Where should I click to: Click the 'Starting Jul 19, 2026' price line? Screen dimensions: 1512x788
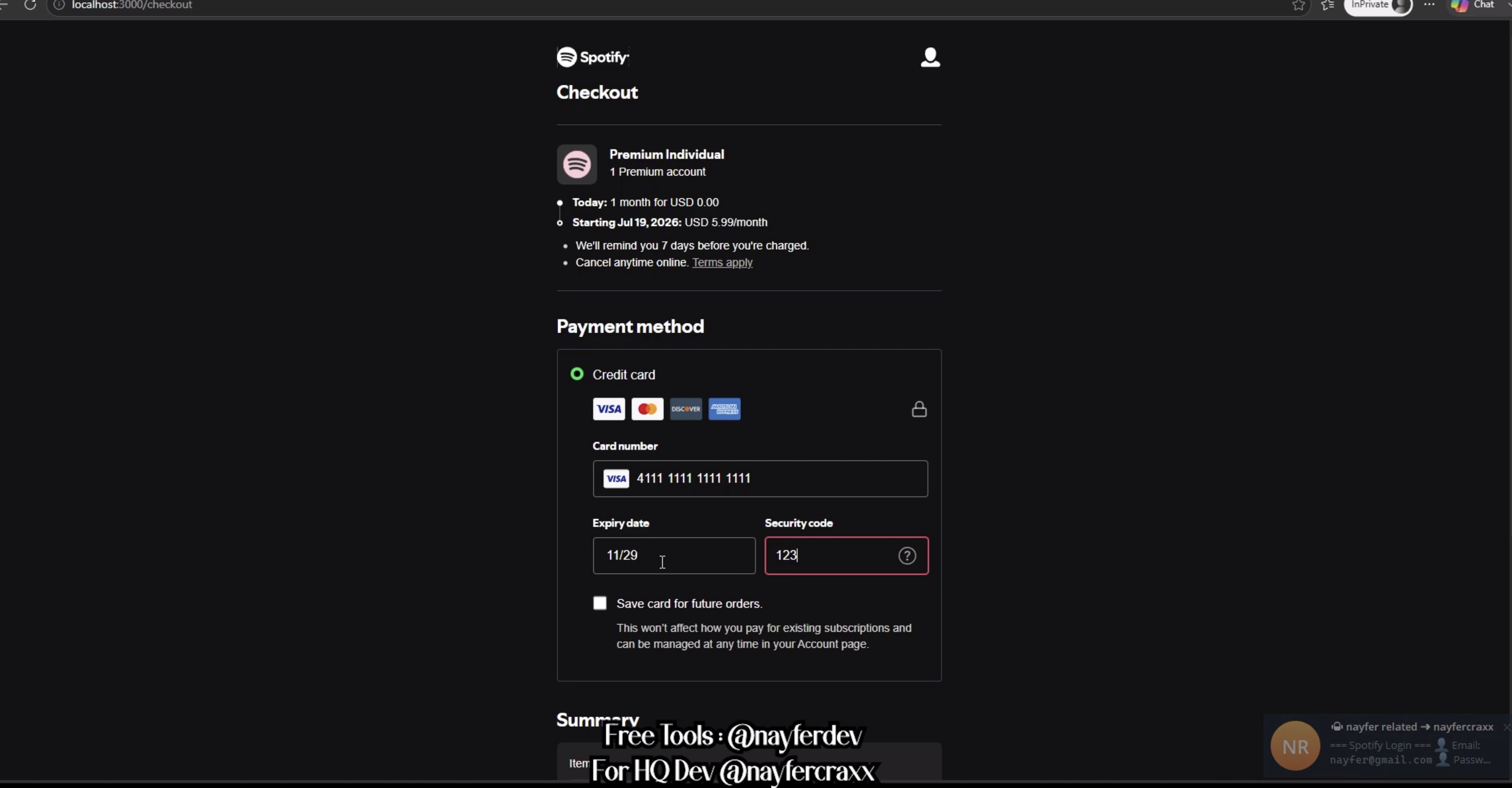(670, 222)
